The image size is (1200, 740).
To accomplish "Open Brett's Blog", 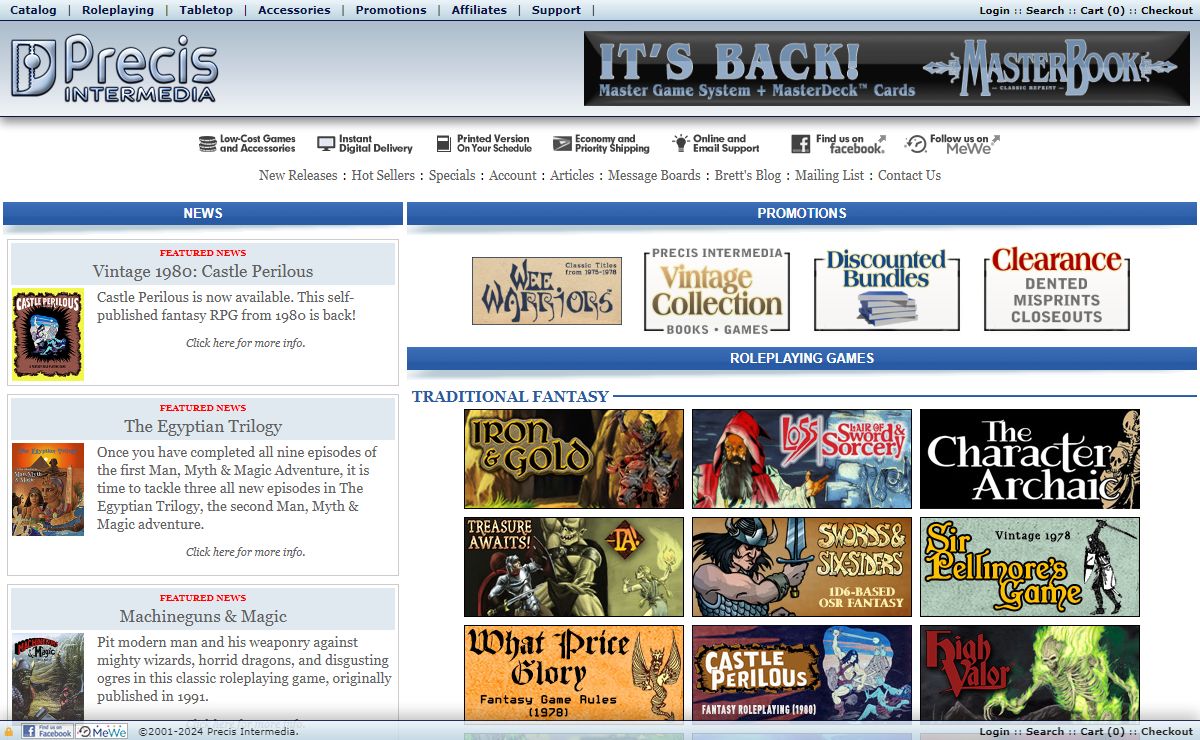I will pos(748,175).
